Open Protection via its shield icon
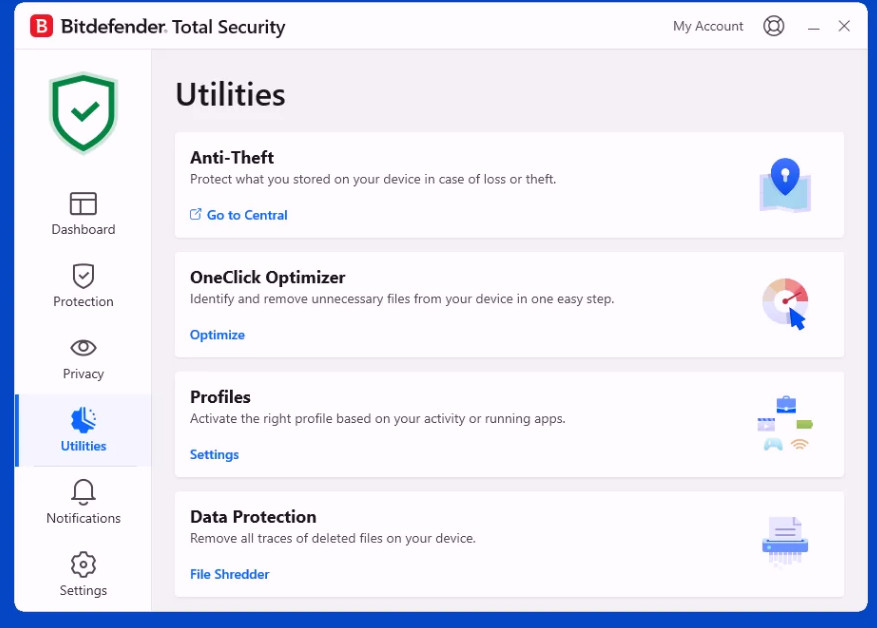This screenshot has height=628, width=877. (83, 276)
